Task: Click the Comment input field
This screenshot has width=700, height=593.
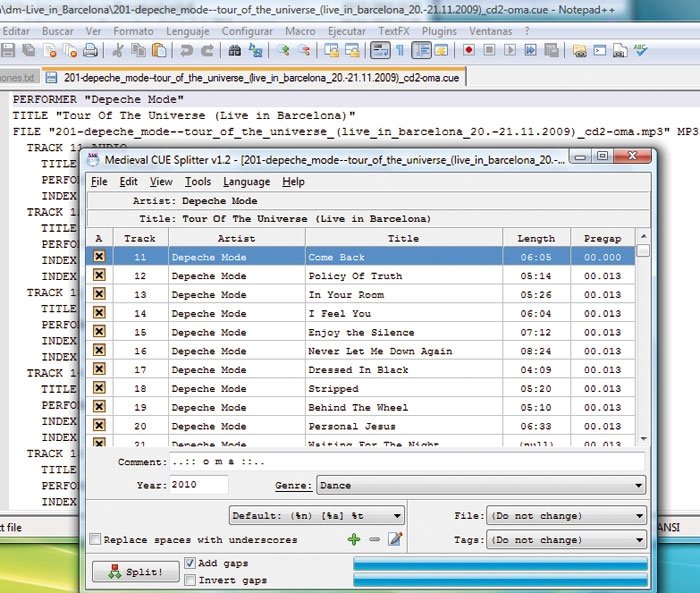Action: tap(407, 461)
